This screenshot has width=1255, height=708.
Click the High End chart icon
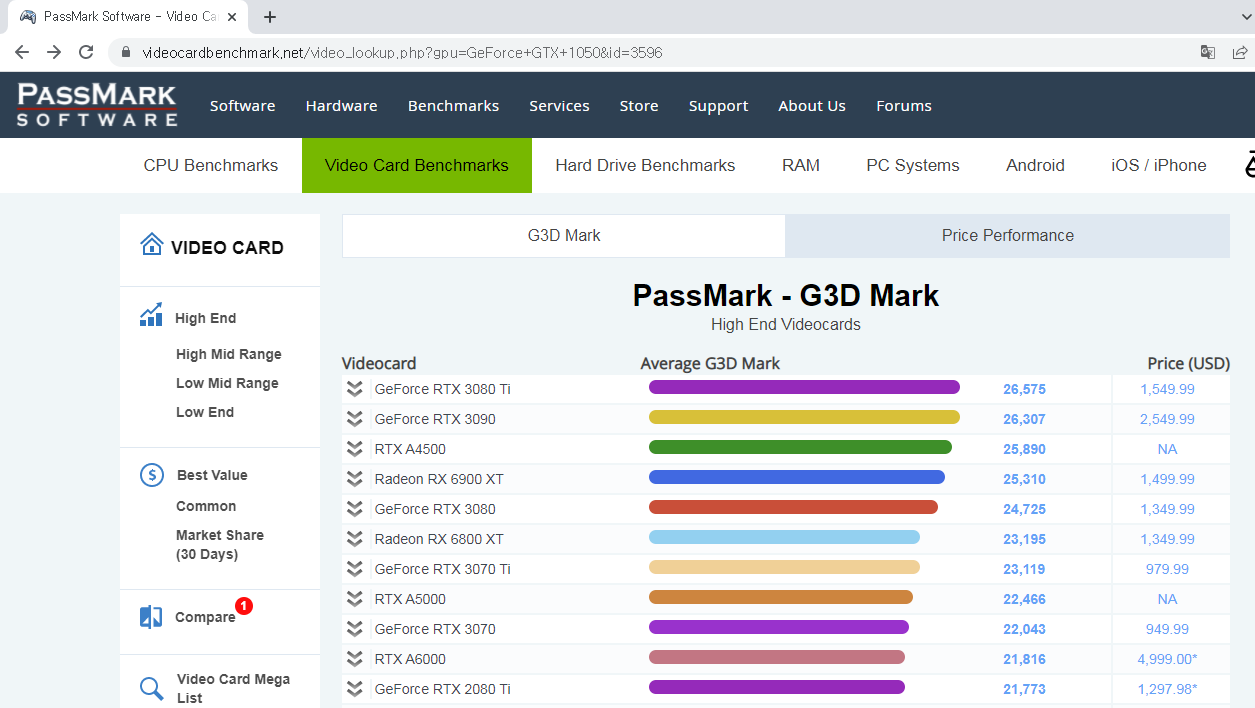point(151,316)
